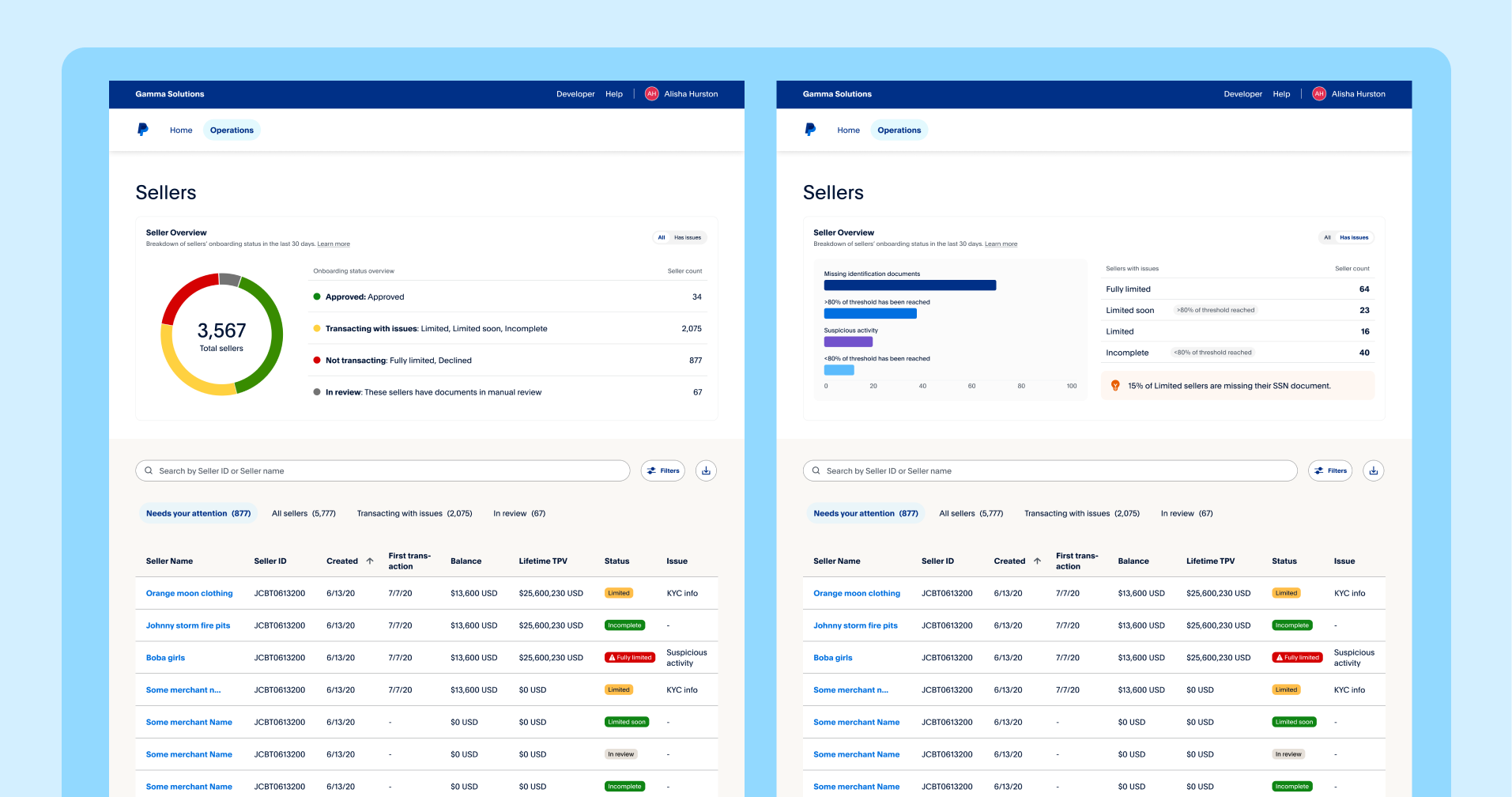Select Transacting with issues tab in left window
Viewport: 1512px width, 797px height.
(x=414, y=513)
